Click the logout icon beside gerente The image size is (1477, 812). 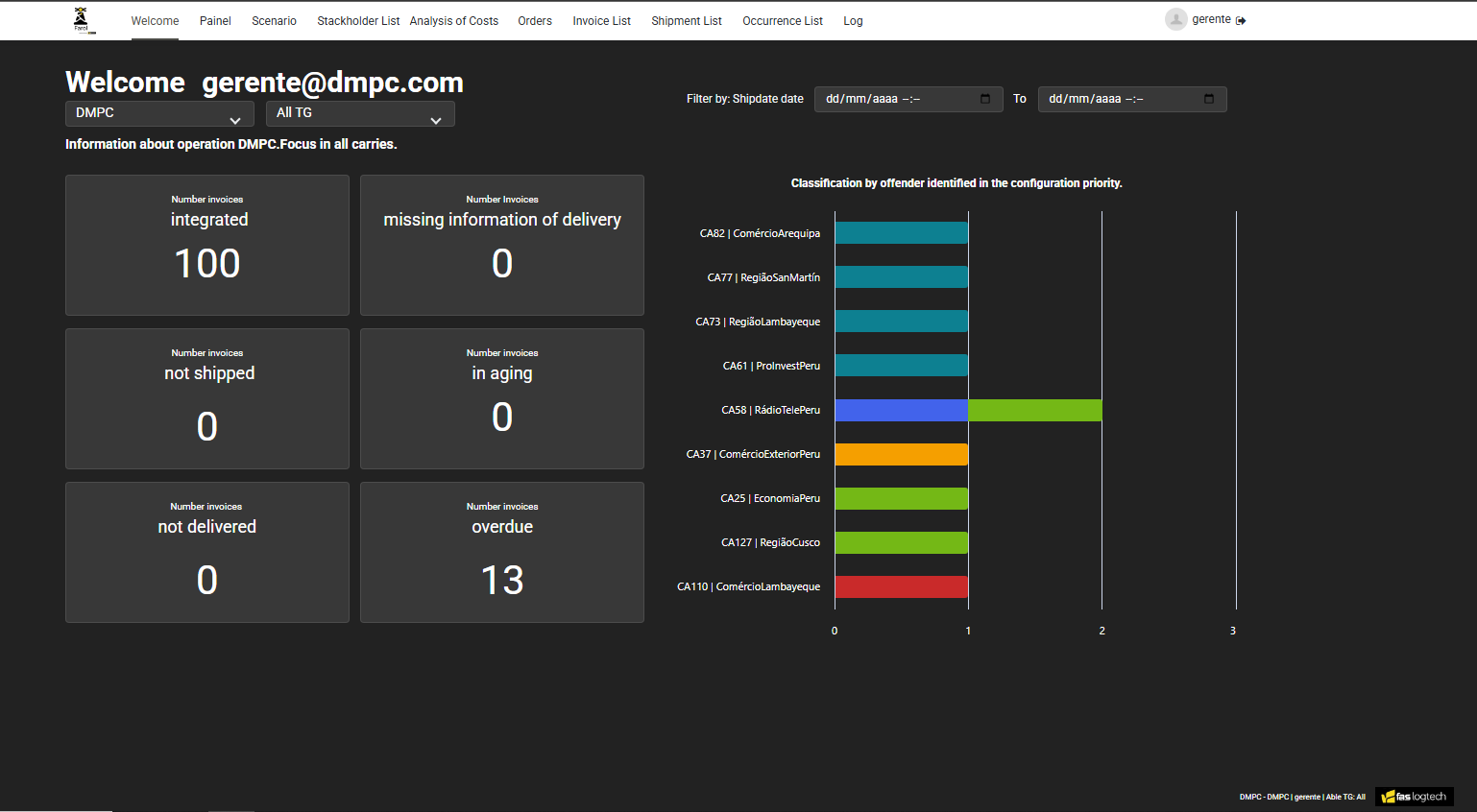click(1241, 18)
